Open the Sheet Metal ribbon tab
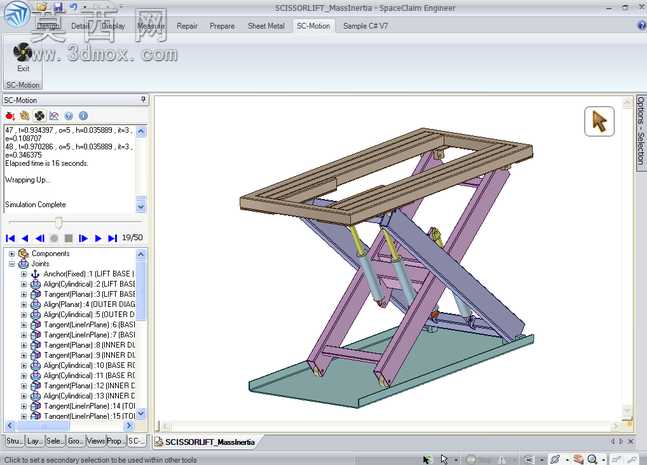Viewport: 647px width, 465px height. tap(266, 26)
